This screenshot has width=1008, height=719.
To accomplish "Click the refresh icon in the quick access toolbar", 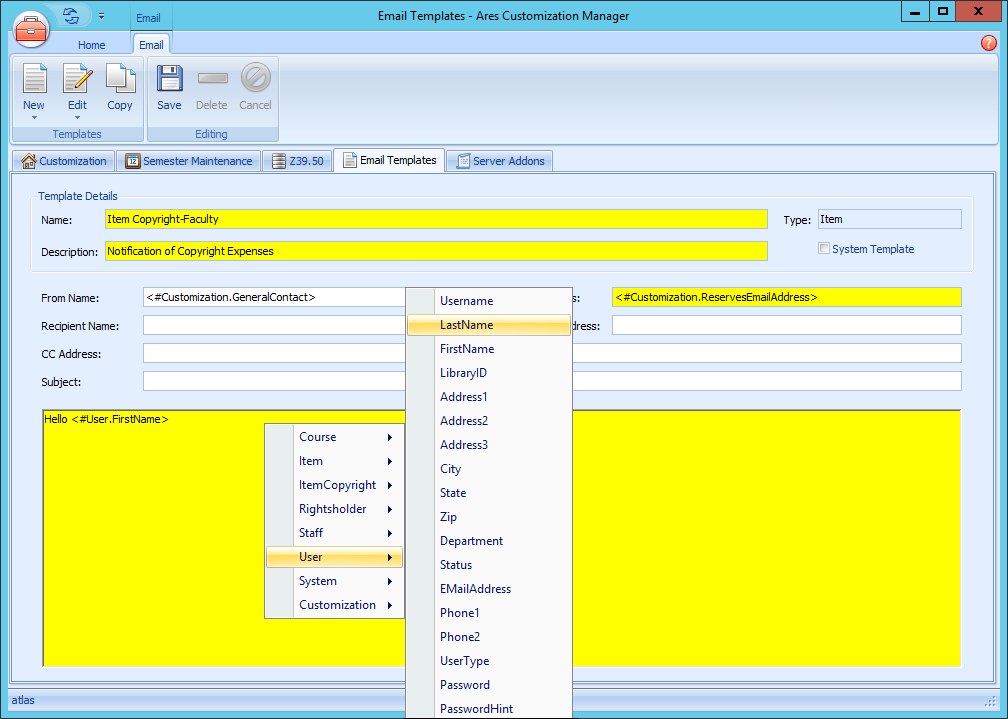I will click(x=69, y=15).
